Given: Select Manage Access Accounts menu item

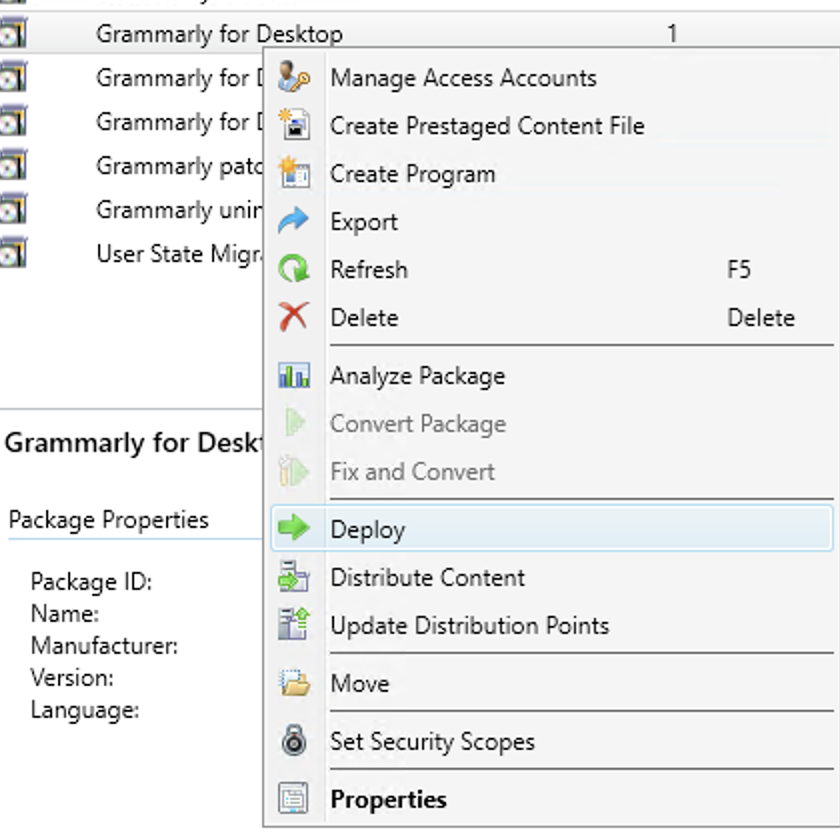Looking at the screenshot, I should (463, 78).
